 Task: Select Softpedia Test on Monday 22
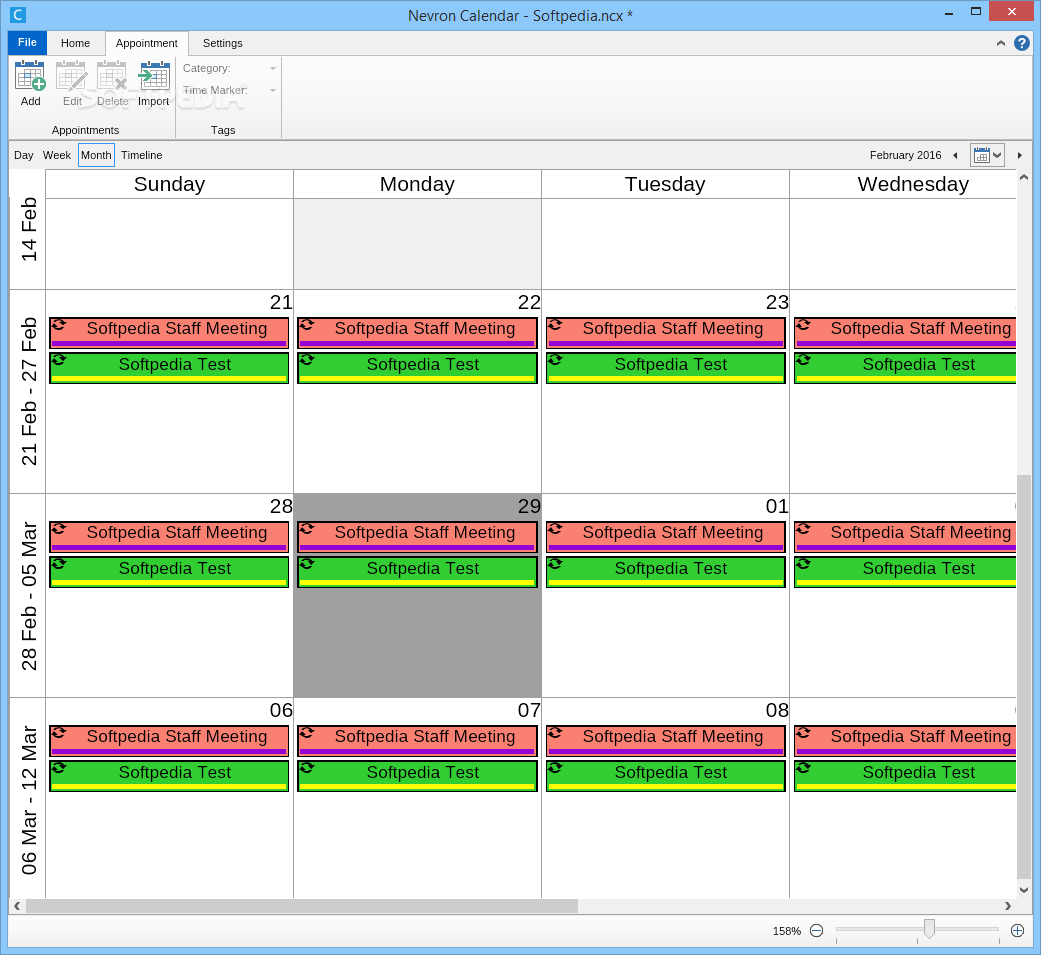pos(418,368)
